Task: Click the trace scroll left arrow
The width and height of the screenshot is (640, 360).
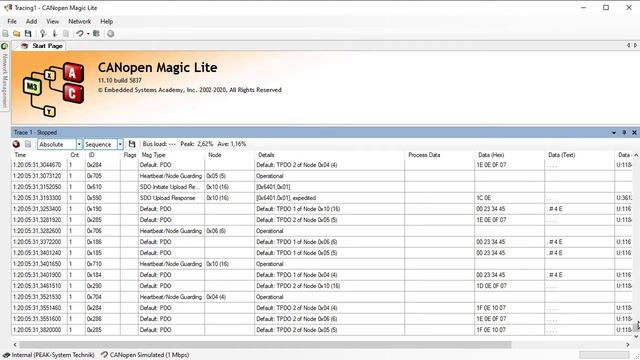Action: (x=15, y=345)
